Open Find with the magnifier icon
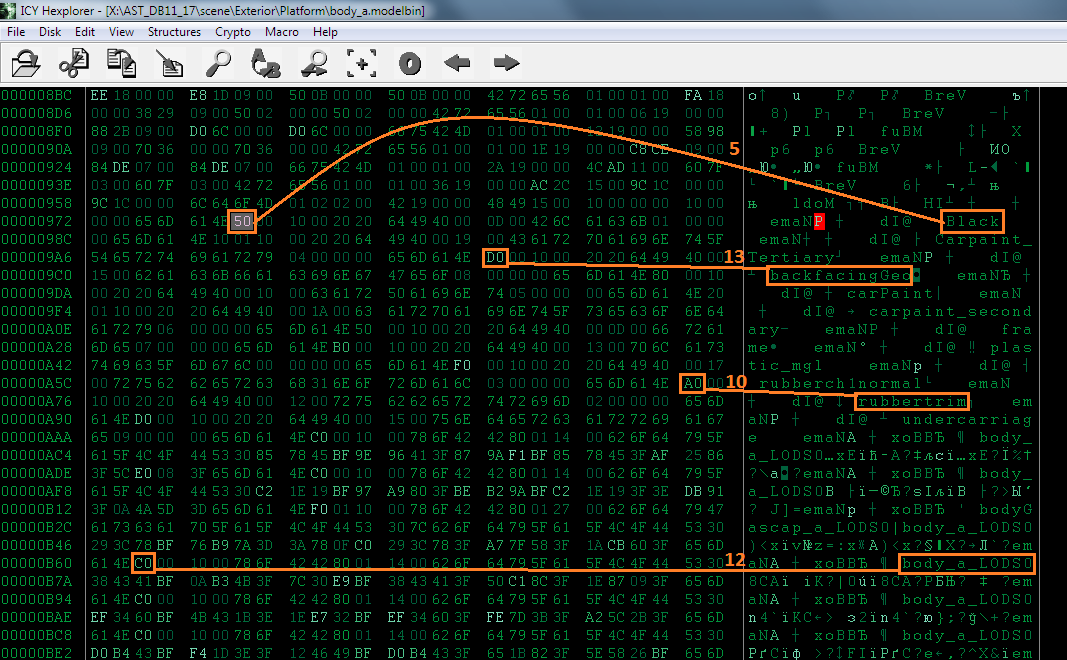 [x=218, y=64]
